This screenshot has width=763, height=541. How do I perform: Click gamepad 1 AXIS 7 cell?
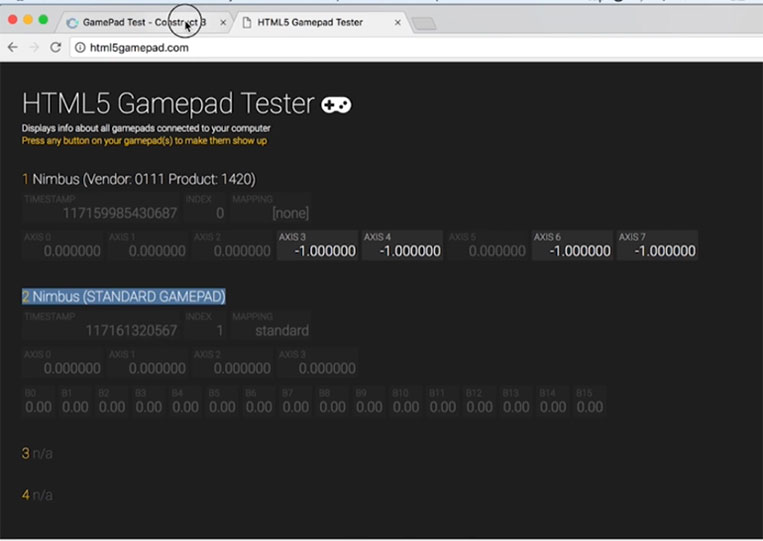point(657,245)
